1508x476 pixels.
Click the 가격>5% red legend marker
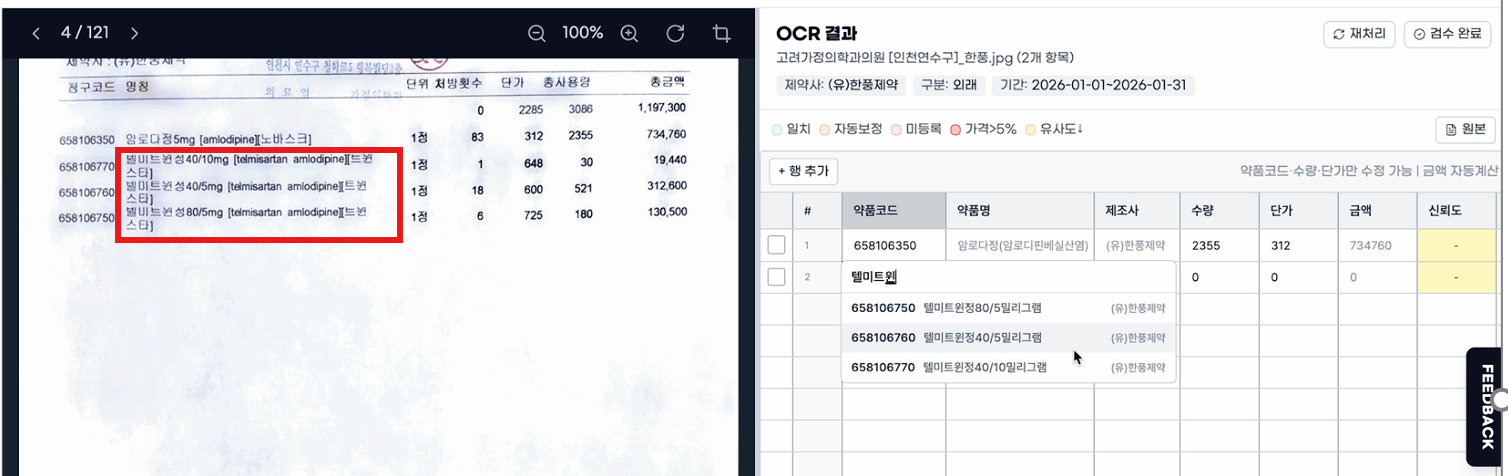click(955, 130)
